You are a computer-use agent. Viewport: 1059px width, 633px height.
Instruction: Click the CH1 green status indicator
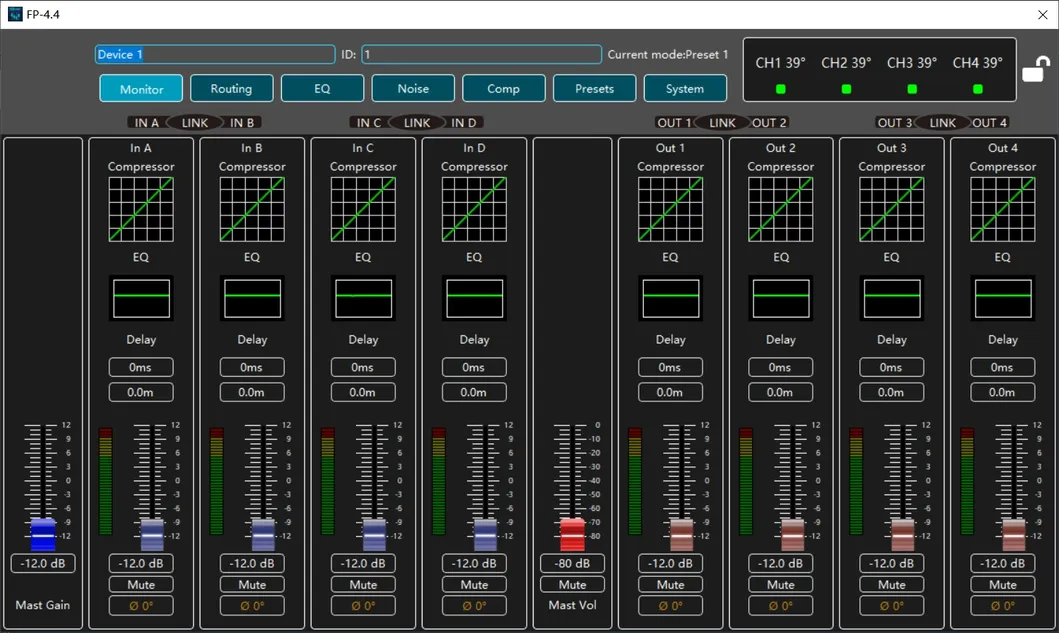tap(779, 88)
